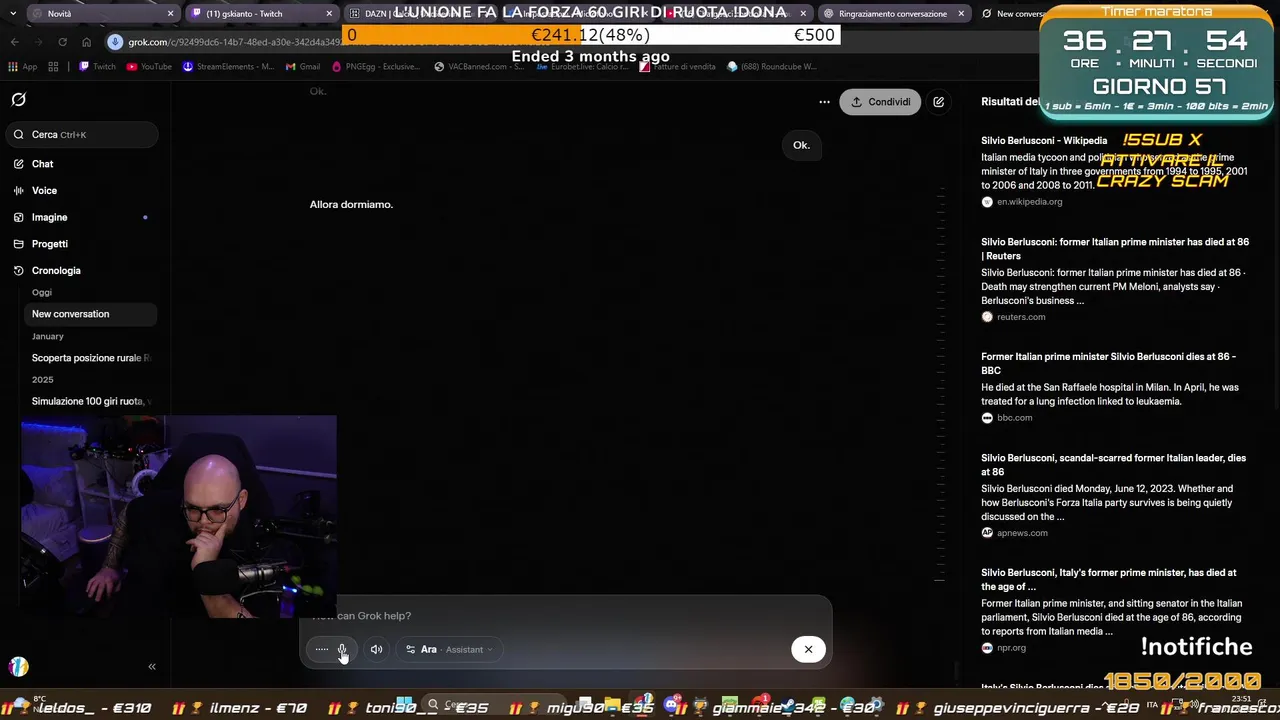Open the PNGEgg bookmark

pos(375,67)
